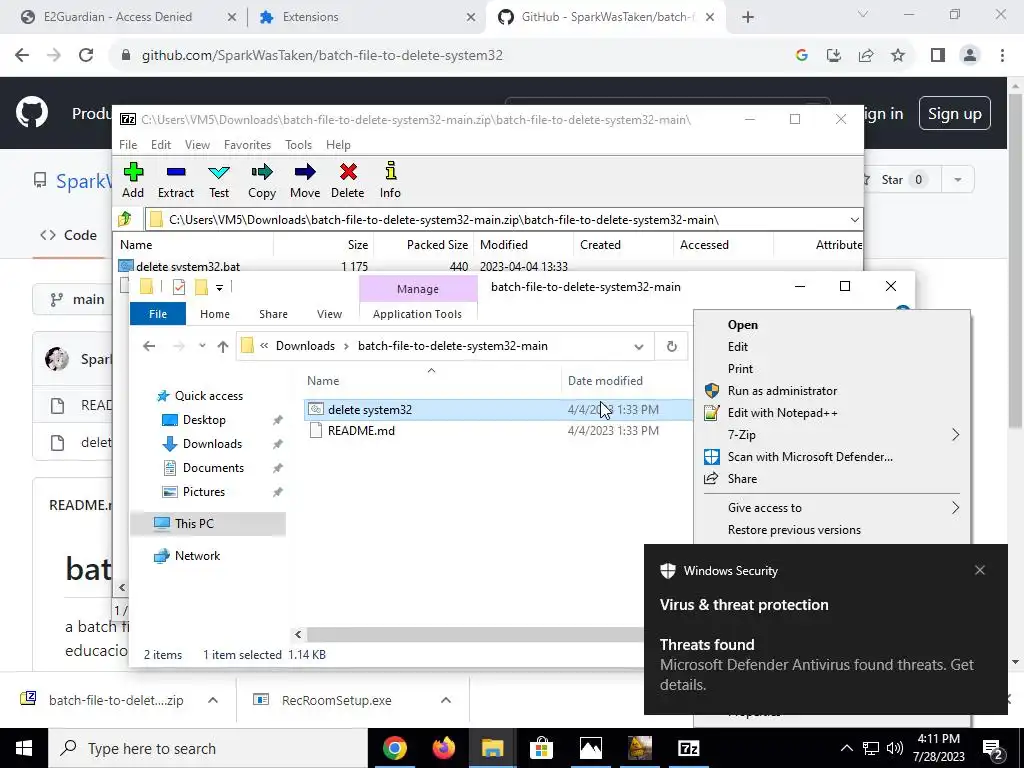Open the Windows Start menu
1024x768 pixels.
click(x=24, y=748)
